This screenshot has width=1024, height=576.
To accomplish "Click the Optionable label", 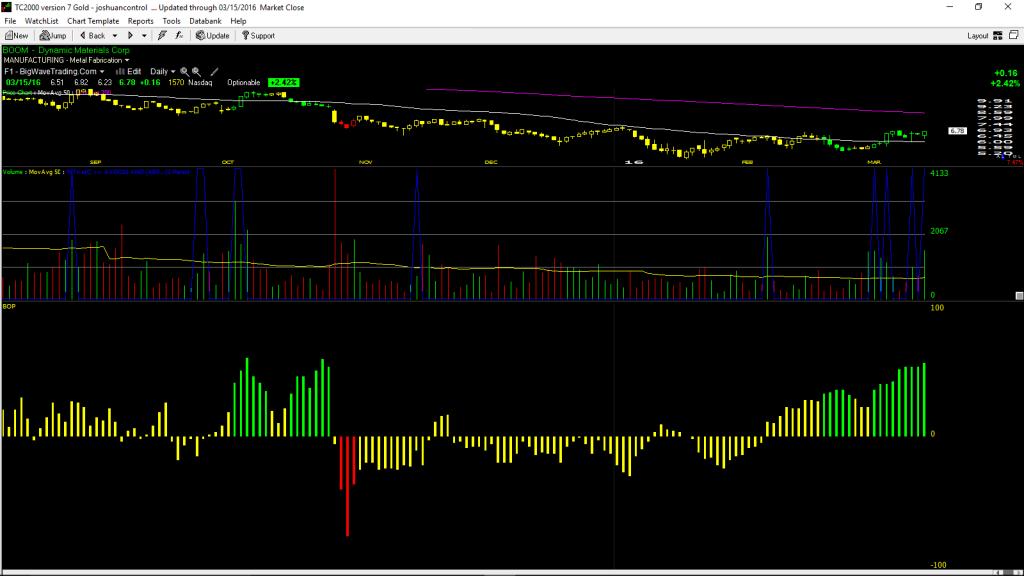I will click(244, 83).
